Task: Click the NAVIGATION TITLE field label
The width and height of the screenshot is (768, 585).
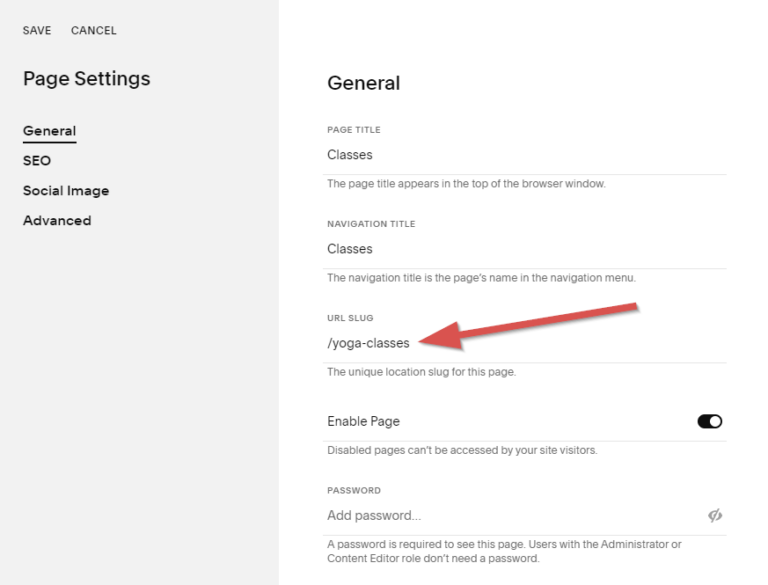Action: point(371,224)
